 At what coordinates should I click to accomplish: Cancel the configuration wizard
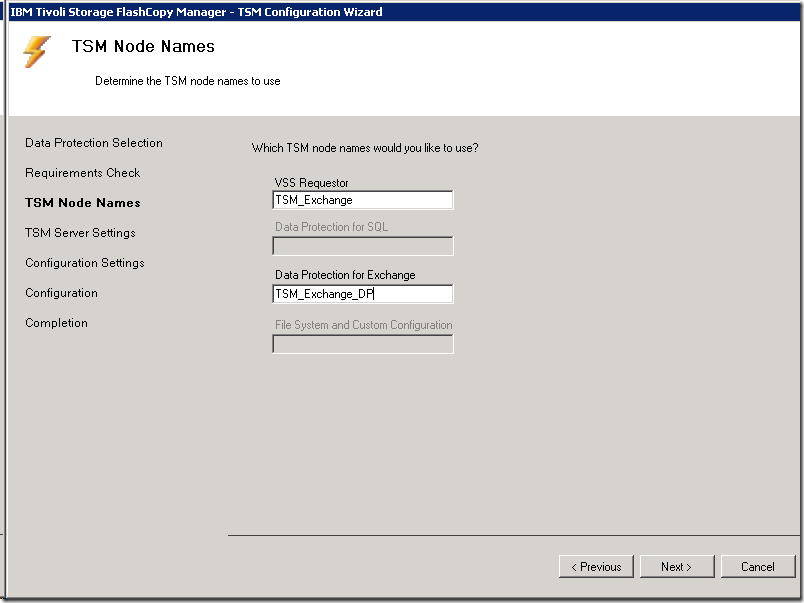[757, 567]
